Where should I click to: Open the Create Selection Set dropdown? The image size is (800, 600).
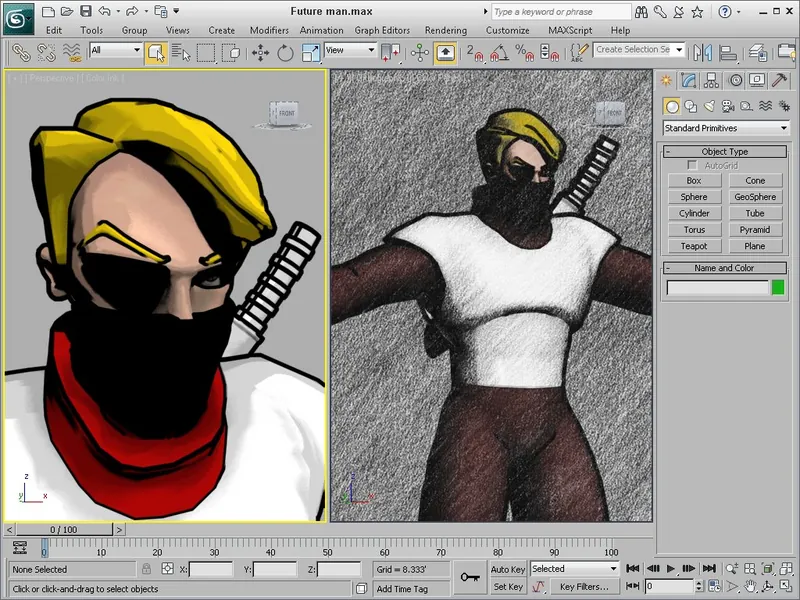680,49
